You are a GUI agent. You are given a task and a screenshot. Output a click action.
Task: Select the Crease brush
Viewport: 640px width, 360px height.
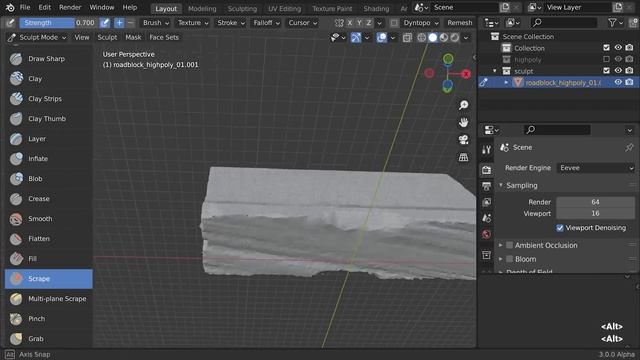[49, 199]
